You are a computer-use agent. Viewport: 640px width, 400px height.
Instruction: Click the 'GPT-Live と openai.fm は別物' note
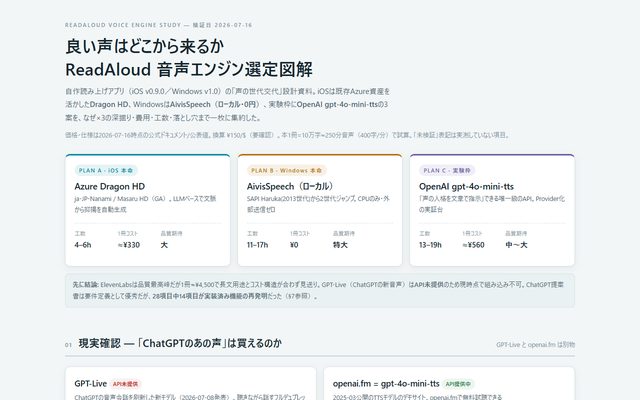(x=536, y=344)
